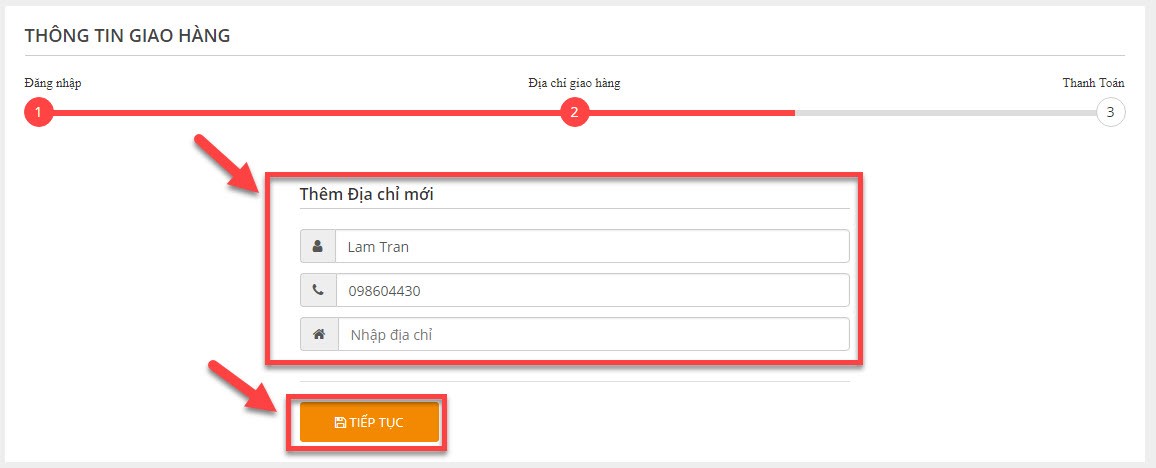Viewport: 1156px width, 468px height.
Task: Click the floppy disk icon on the orange button
Action: pos(340,422)
